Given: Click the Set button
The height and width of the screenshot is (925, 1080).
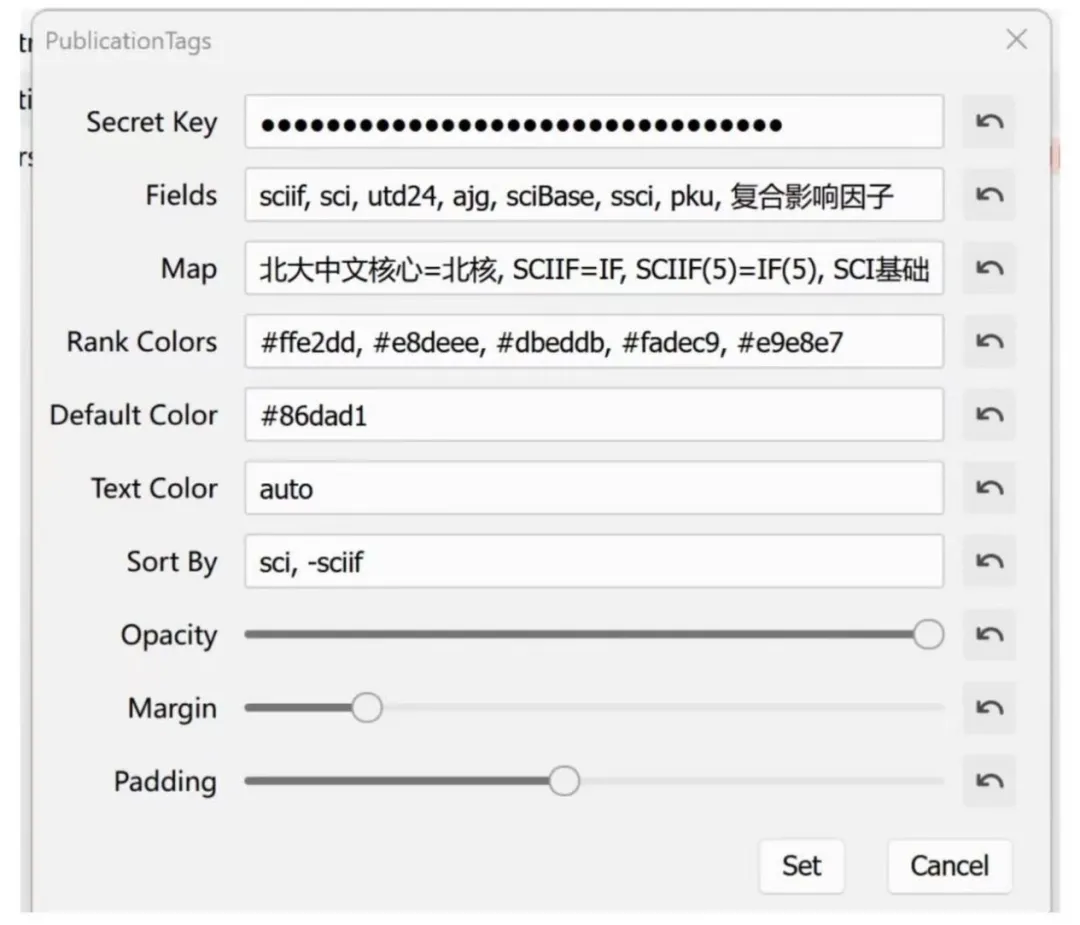Looking at the screenshot, I should coord(801,865).
